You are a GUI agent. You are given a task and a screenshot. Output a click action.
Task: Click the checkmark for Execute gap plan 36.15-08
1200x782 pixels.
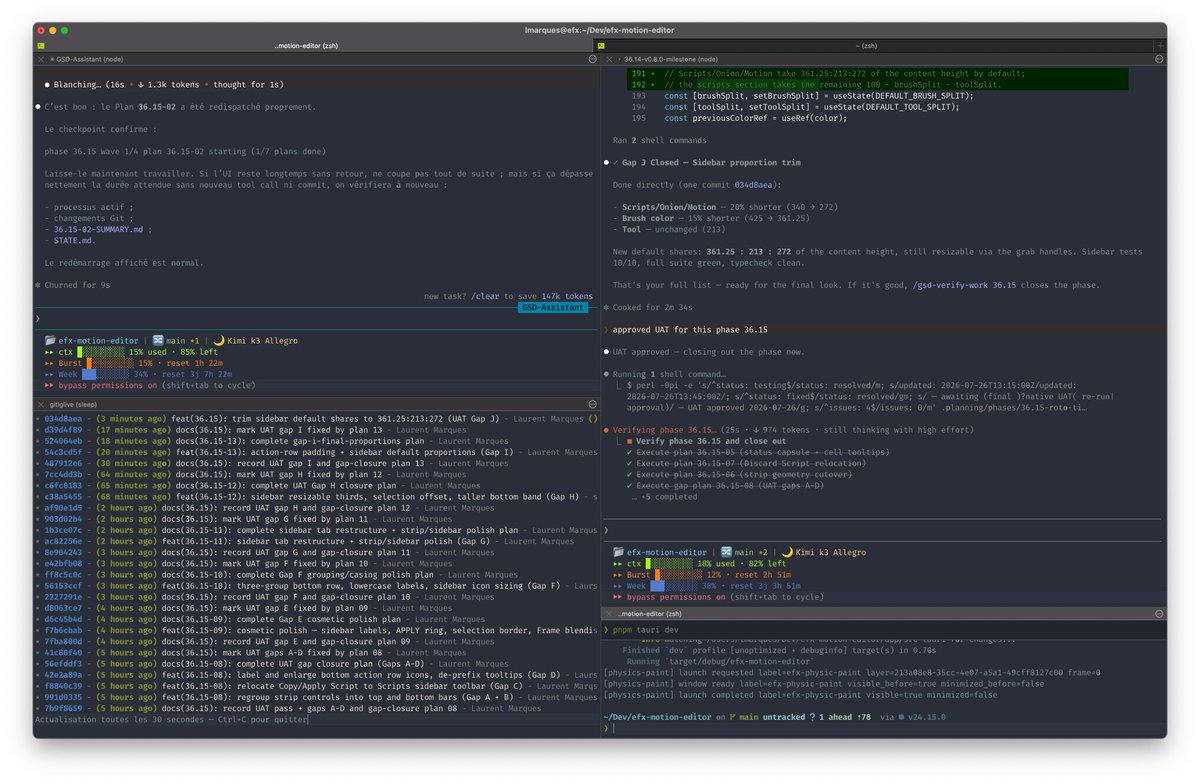[628, 485]
